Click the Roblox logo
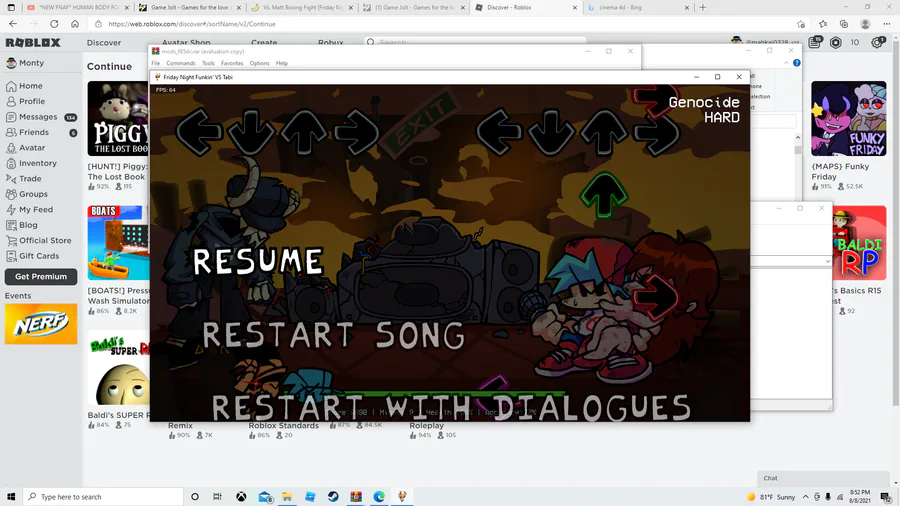The width and height of the screenshot is (900, 506). pyautogui.click(x=33, y=42)
